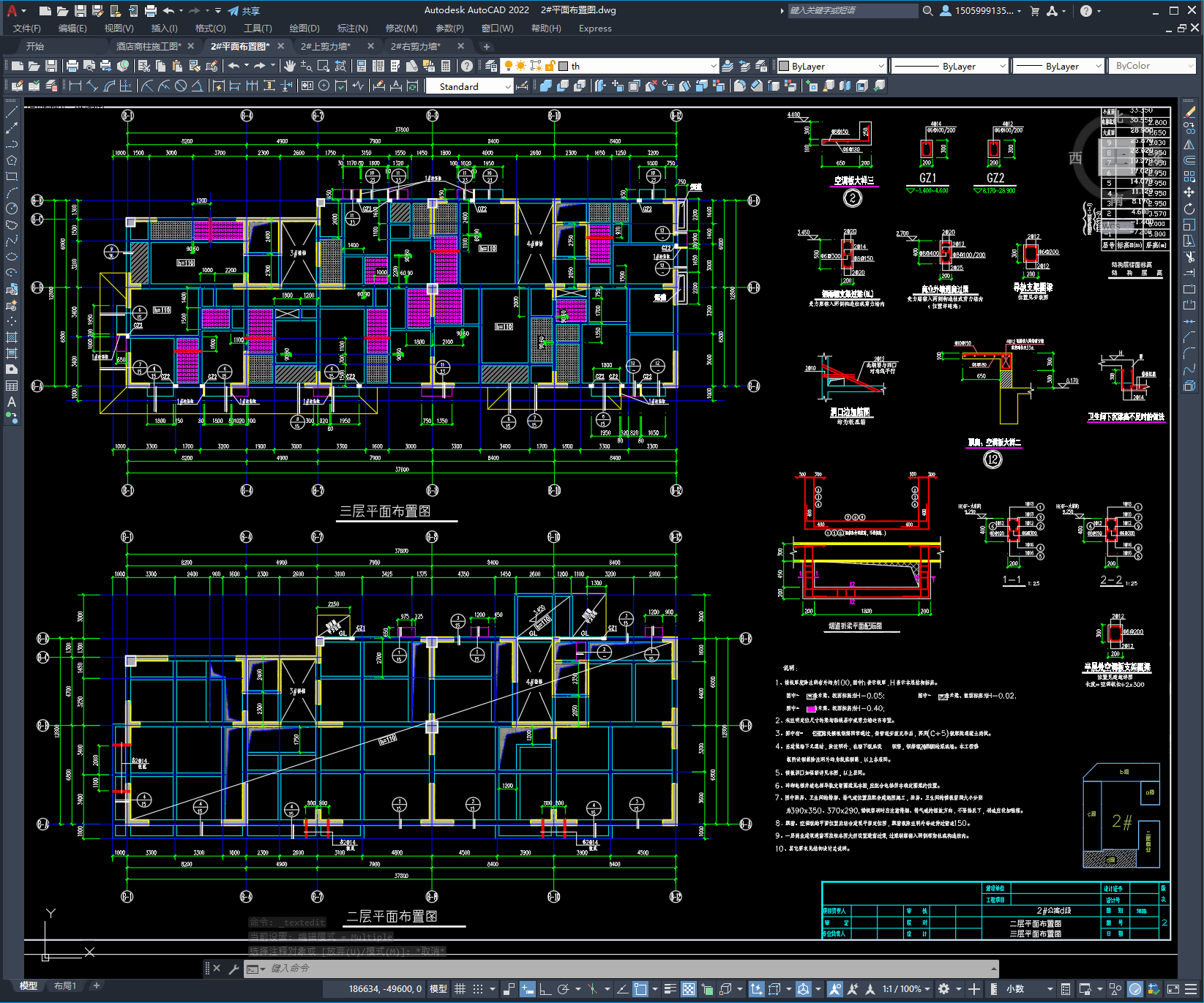Click the Zoom Window icon
This screenshot has width=1204, height=1003.
pos(324,66)
